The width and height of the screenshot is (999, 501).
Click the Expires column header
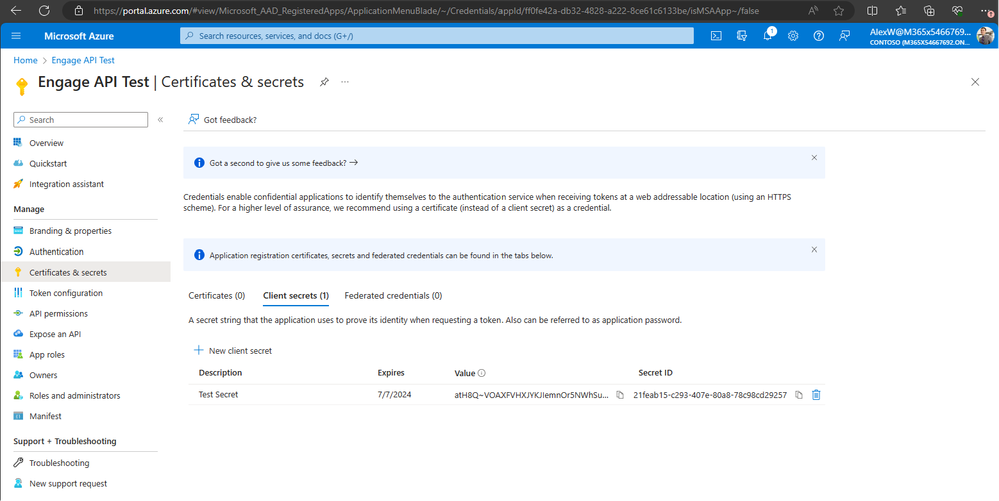[x=391, y=372]
